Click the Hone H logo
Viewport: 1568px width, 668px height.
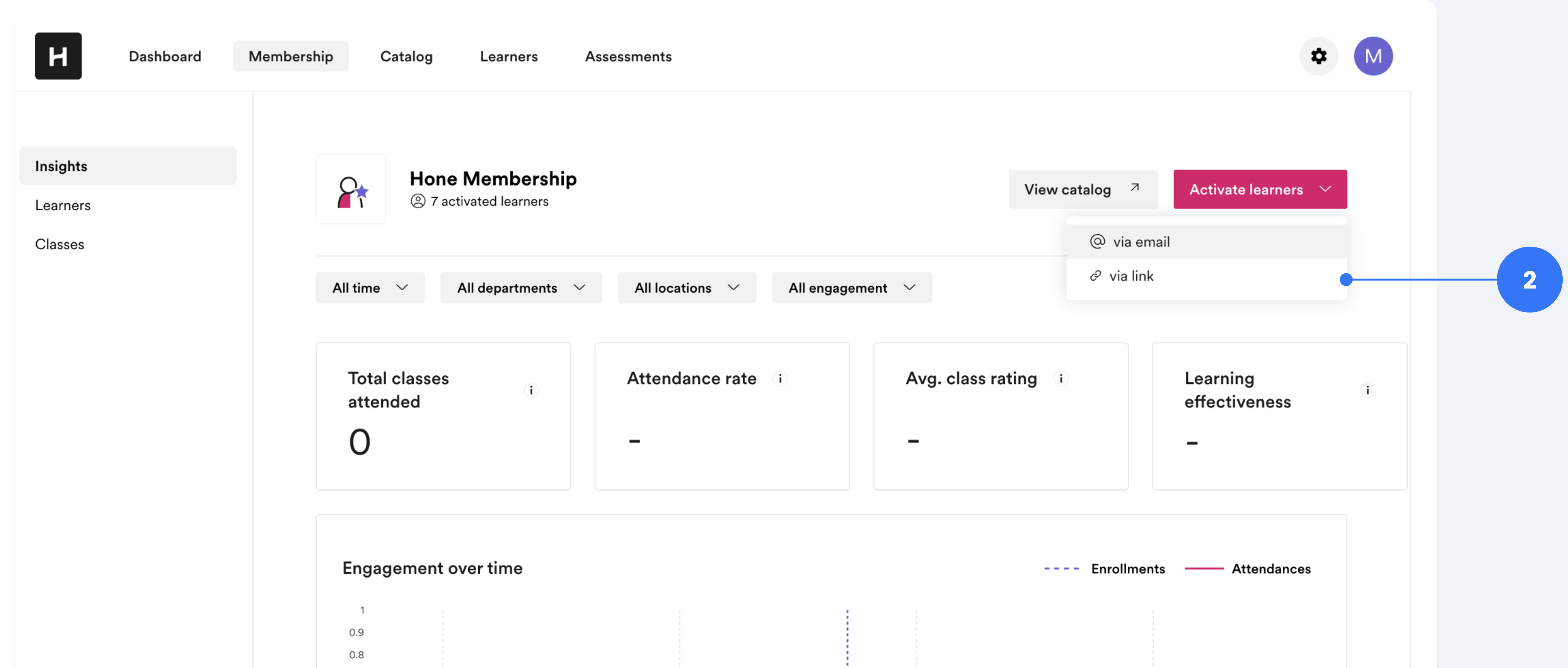pos(58,56)
